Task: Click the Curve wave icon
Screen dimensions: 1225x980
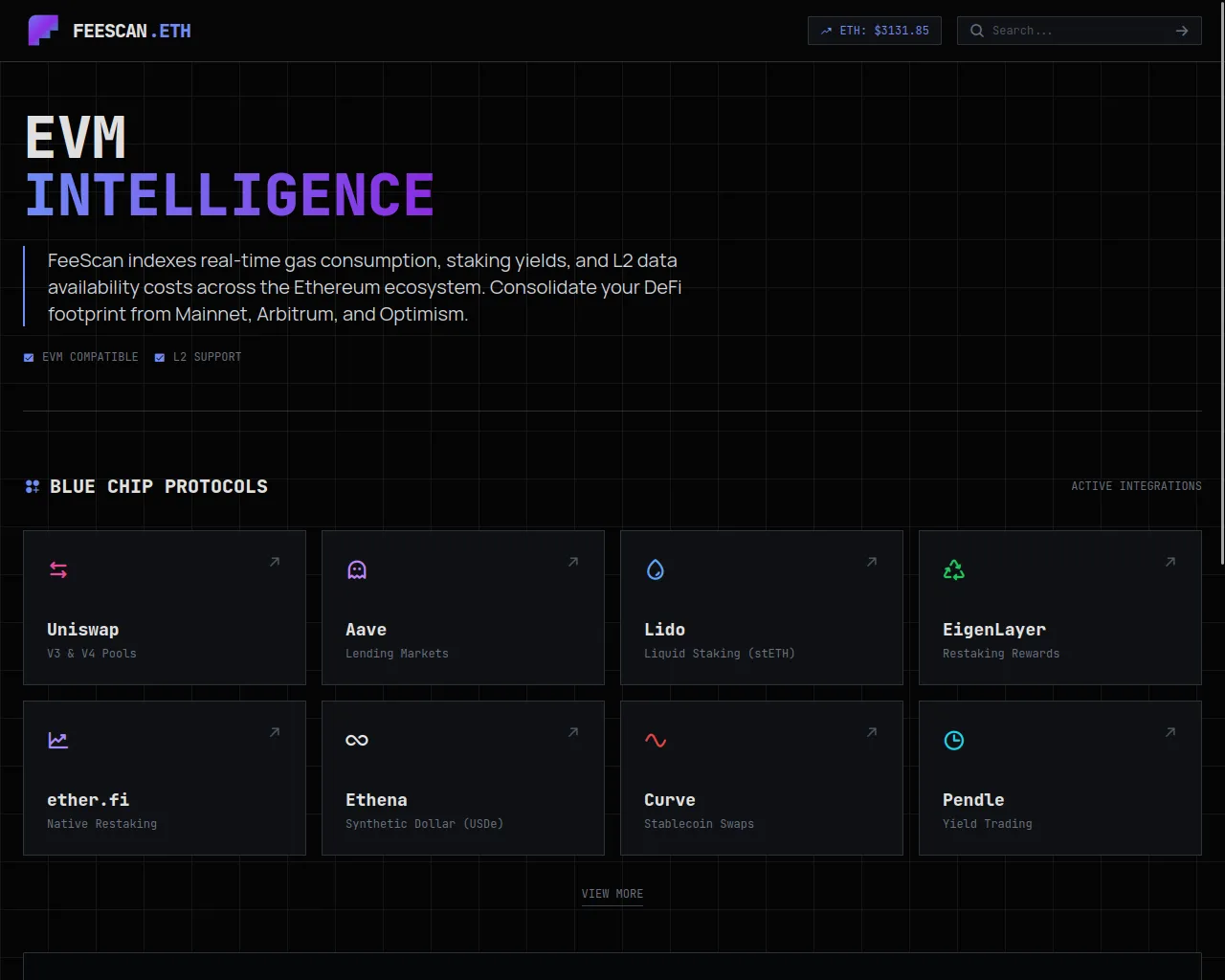Action: click(x=656, y=741)
